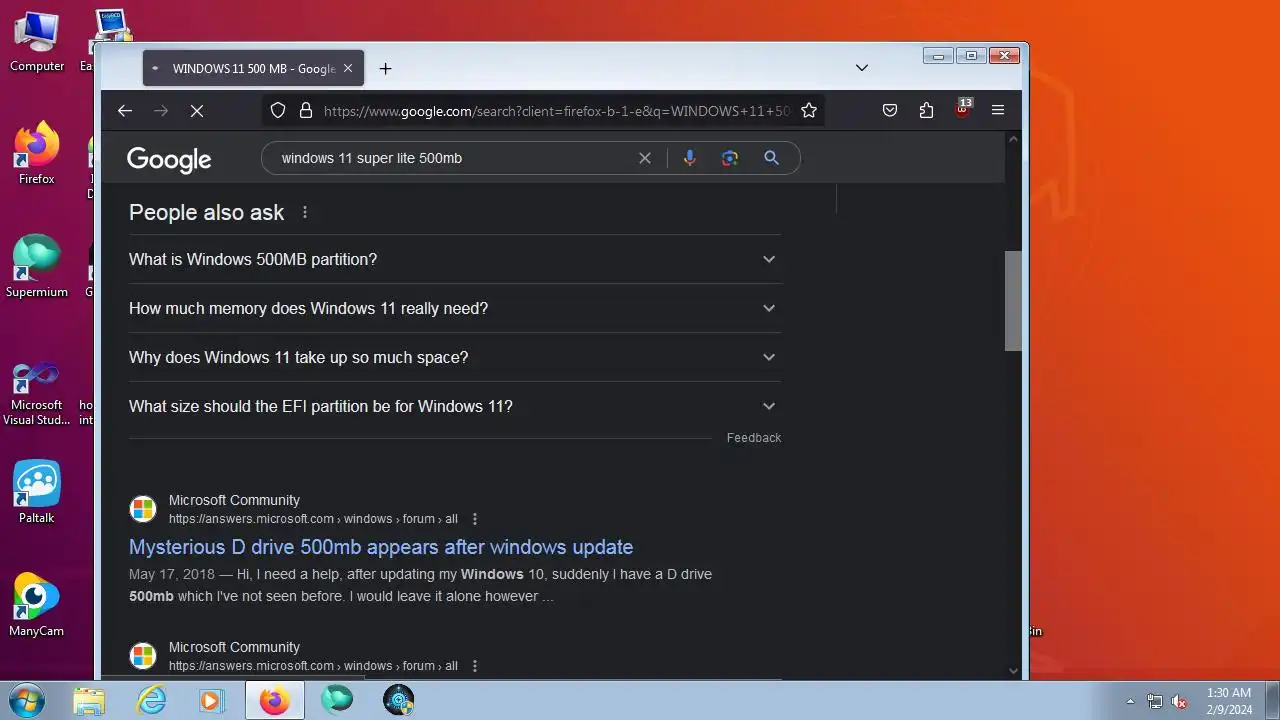Viewport: 1280px width, 720px height.
Task: Open the first result's answers.microsoft.com URL
Action: pos(313,519)
